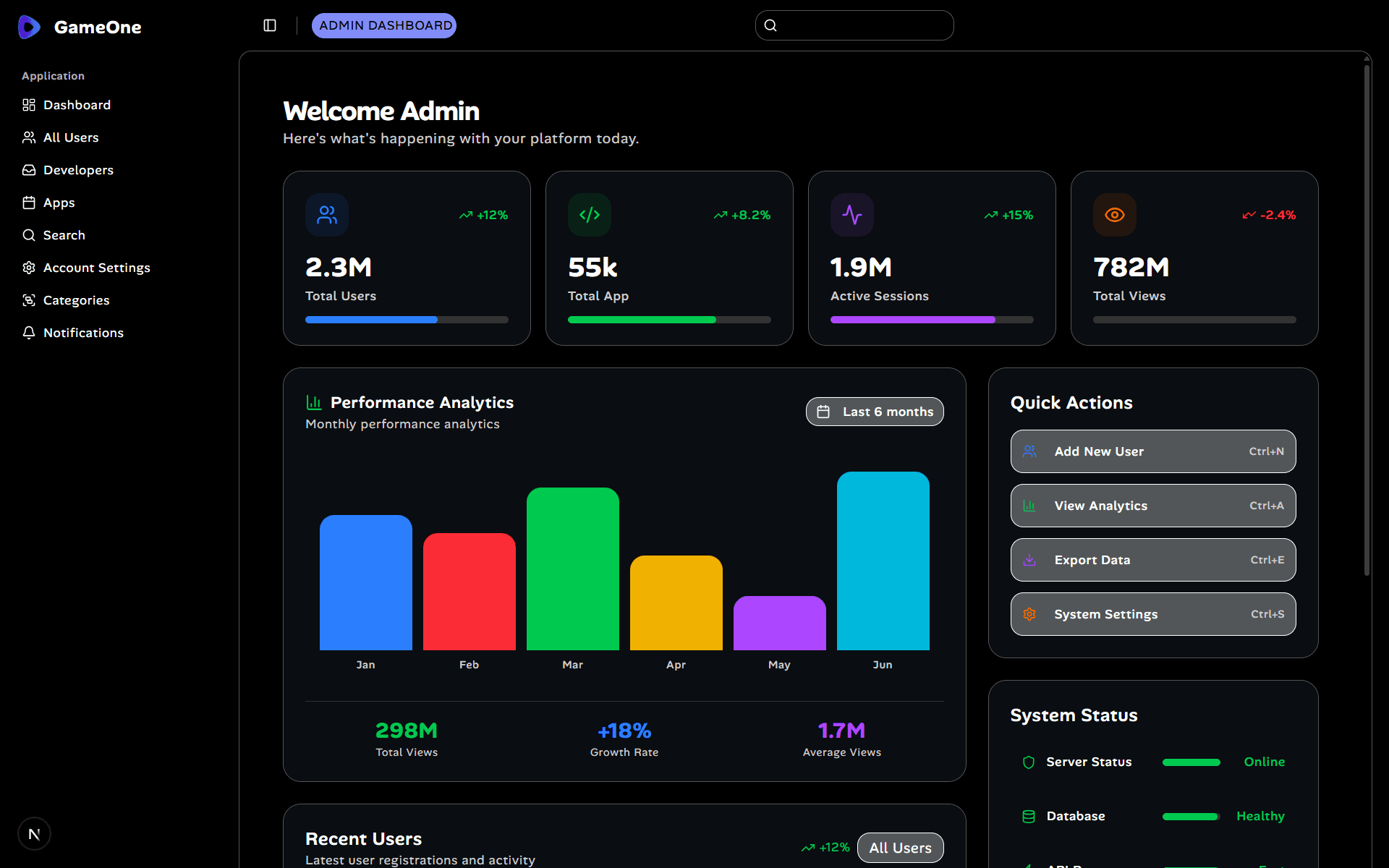Click the GameOne logo icon

coord(29,27)
